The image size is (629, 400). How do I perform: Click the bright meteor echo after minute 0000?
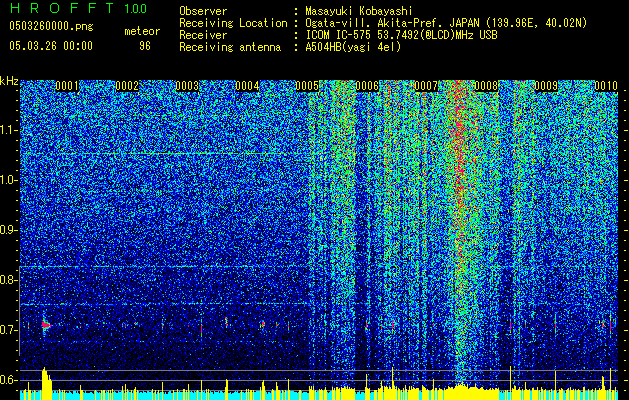46,325
